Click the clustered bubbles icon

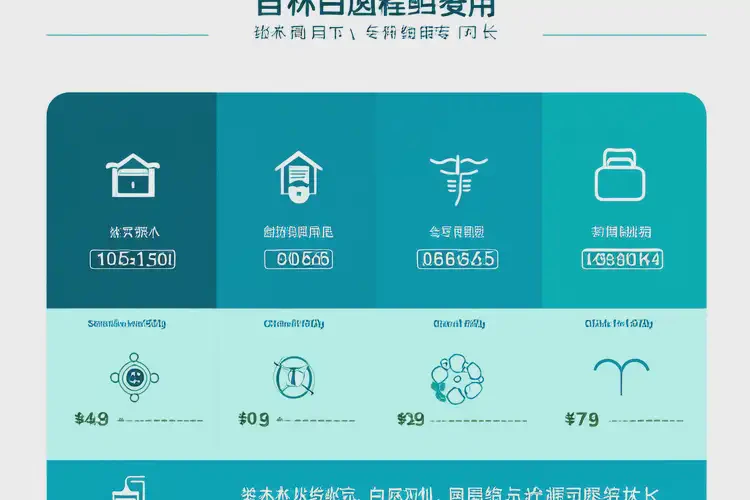pyautogui.click(x=456, y=378)
